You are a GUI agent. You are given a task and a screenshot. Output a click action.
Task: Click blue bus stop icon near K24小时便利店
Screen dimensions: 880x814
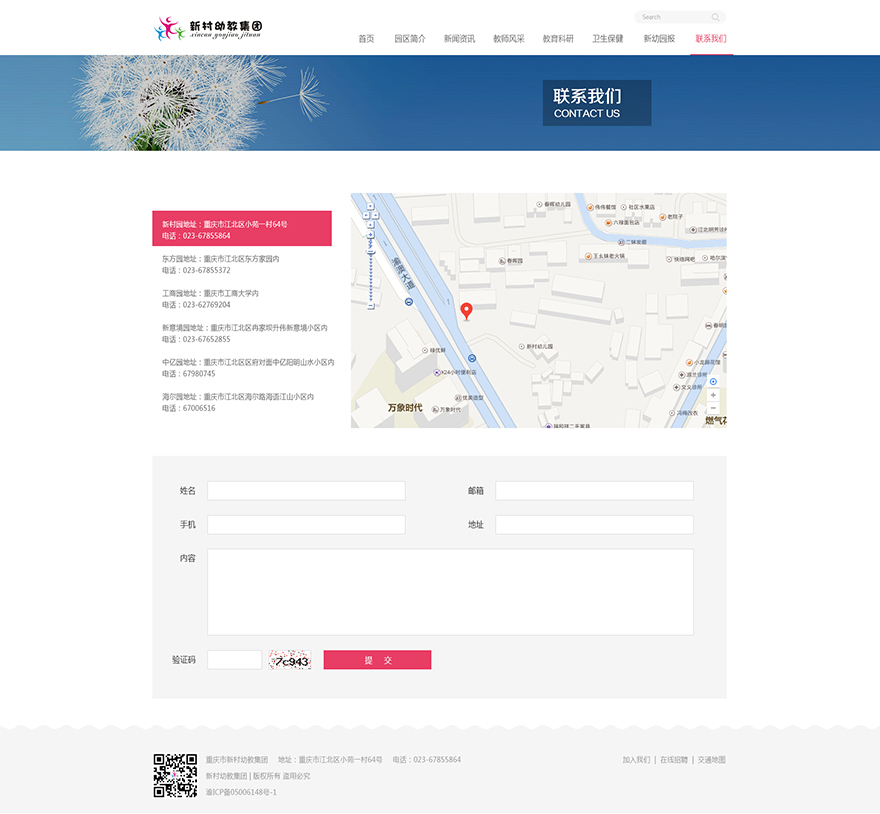pyautogui.click(x=472, y=358)
